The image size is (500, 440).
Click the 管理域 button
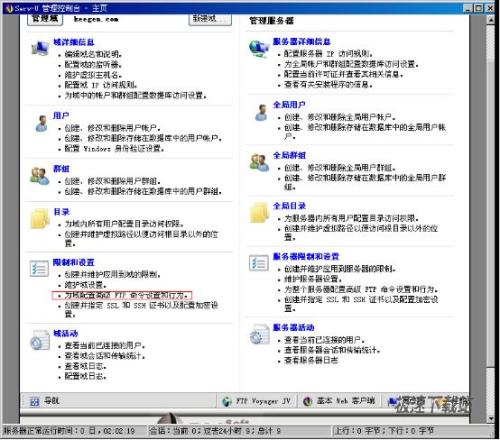point(45,19)
